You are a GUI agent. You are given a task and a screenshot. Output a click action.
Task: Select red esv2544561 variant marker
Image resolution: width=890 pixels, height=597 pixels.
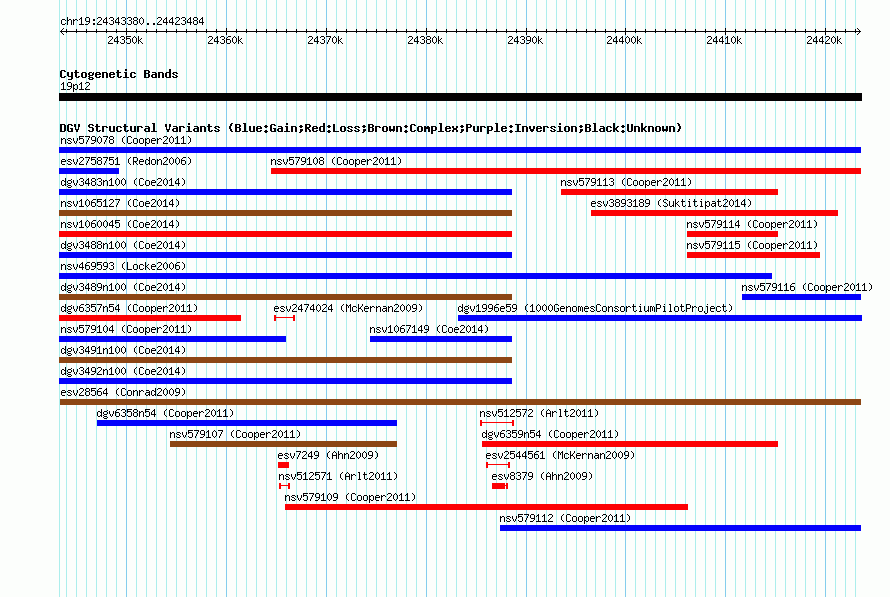(x=498, y=465)
